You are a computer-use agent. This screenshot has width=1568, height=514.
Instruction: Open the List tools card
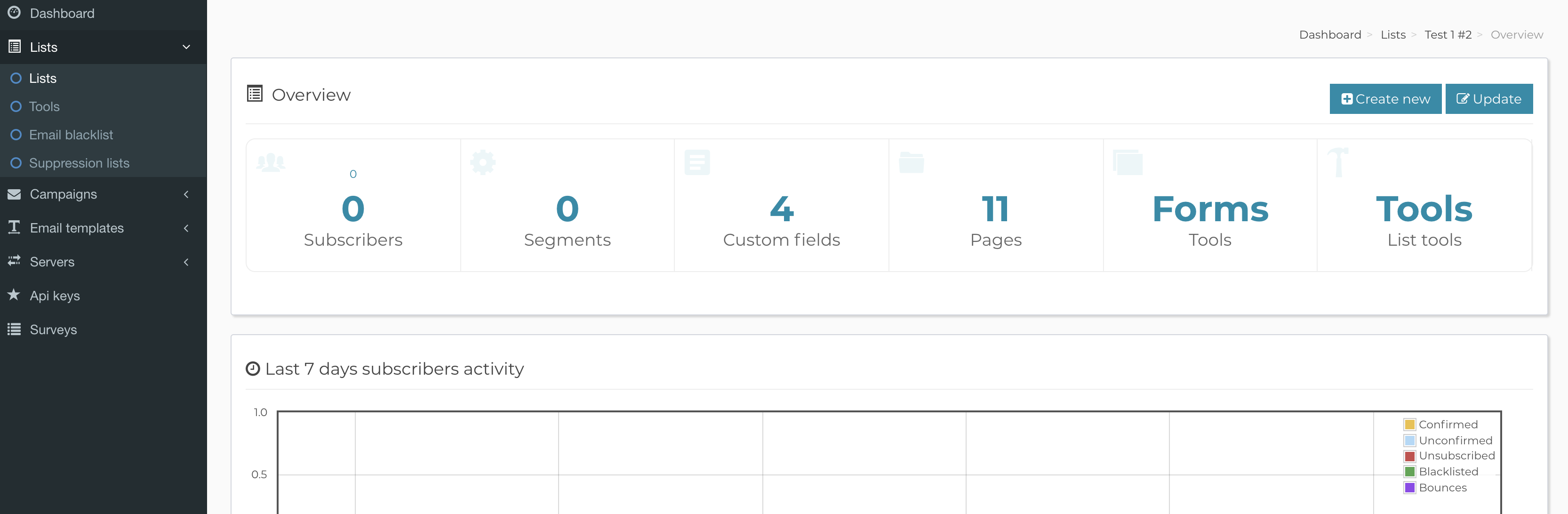pyautogui.click(x=1424, y=205)
